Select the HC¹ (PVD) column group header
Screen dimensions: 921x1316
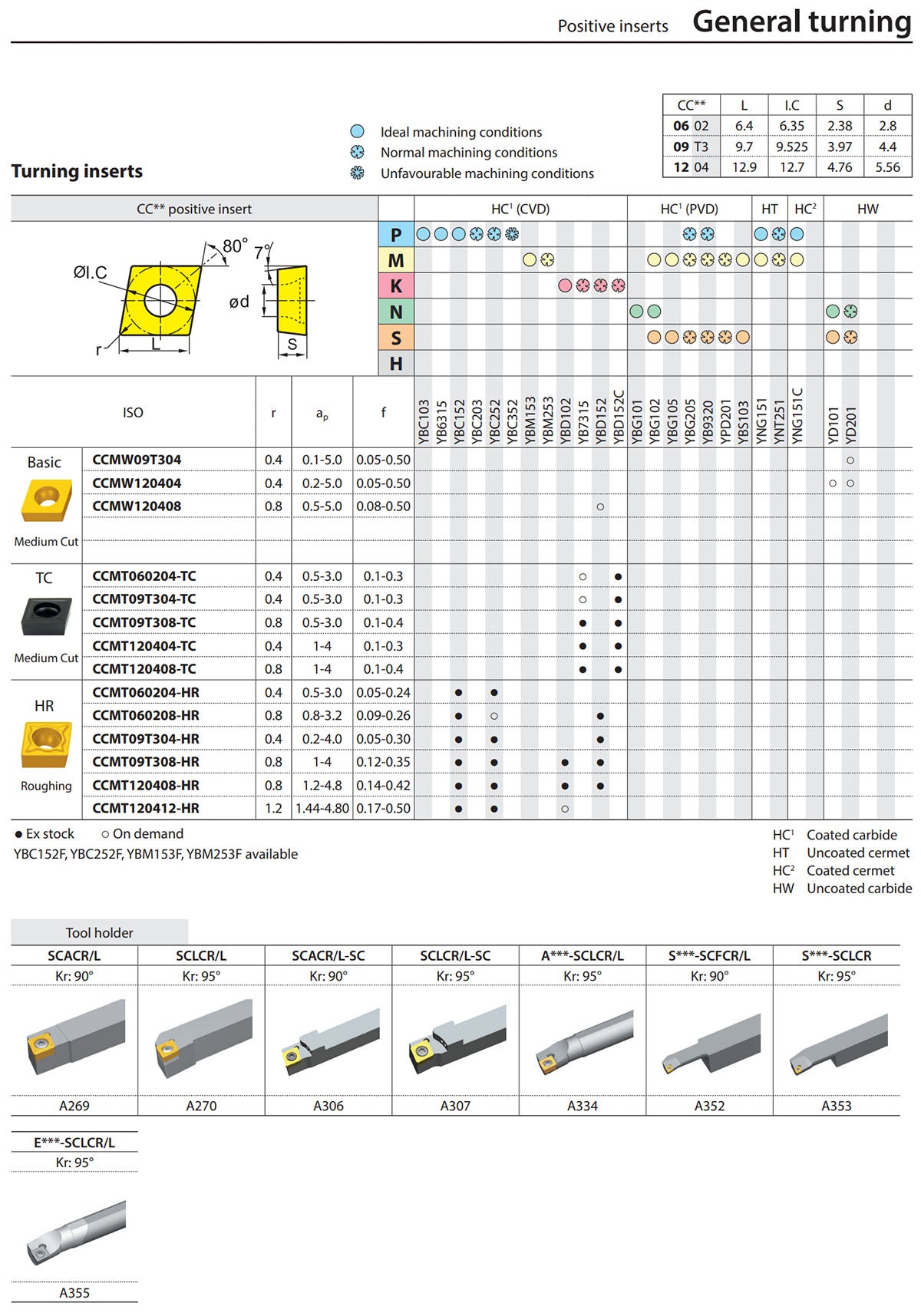tap(689, 209)
